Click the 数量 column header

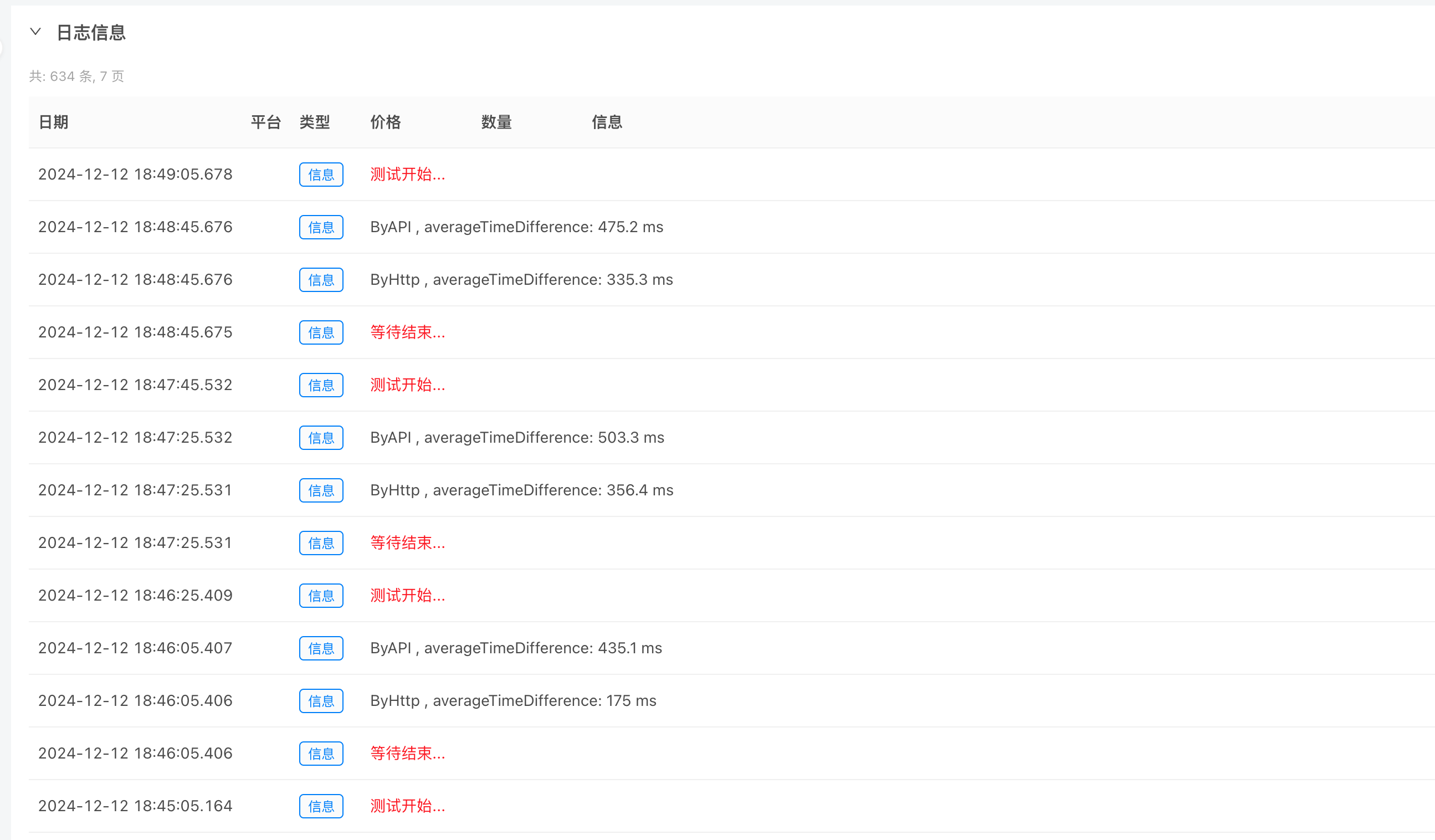pos(496,122)
